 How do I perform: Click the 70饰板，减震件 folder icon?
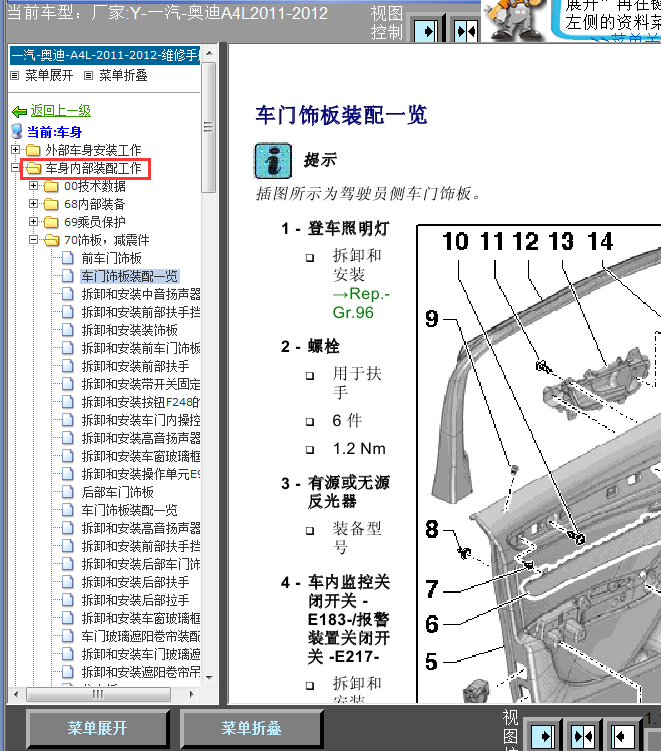click(x=51, y=240)
